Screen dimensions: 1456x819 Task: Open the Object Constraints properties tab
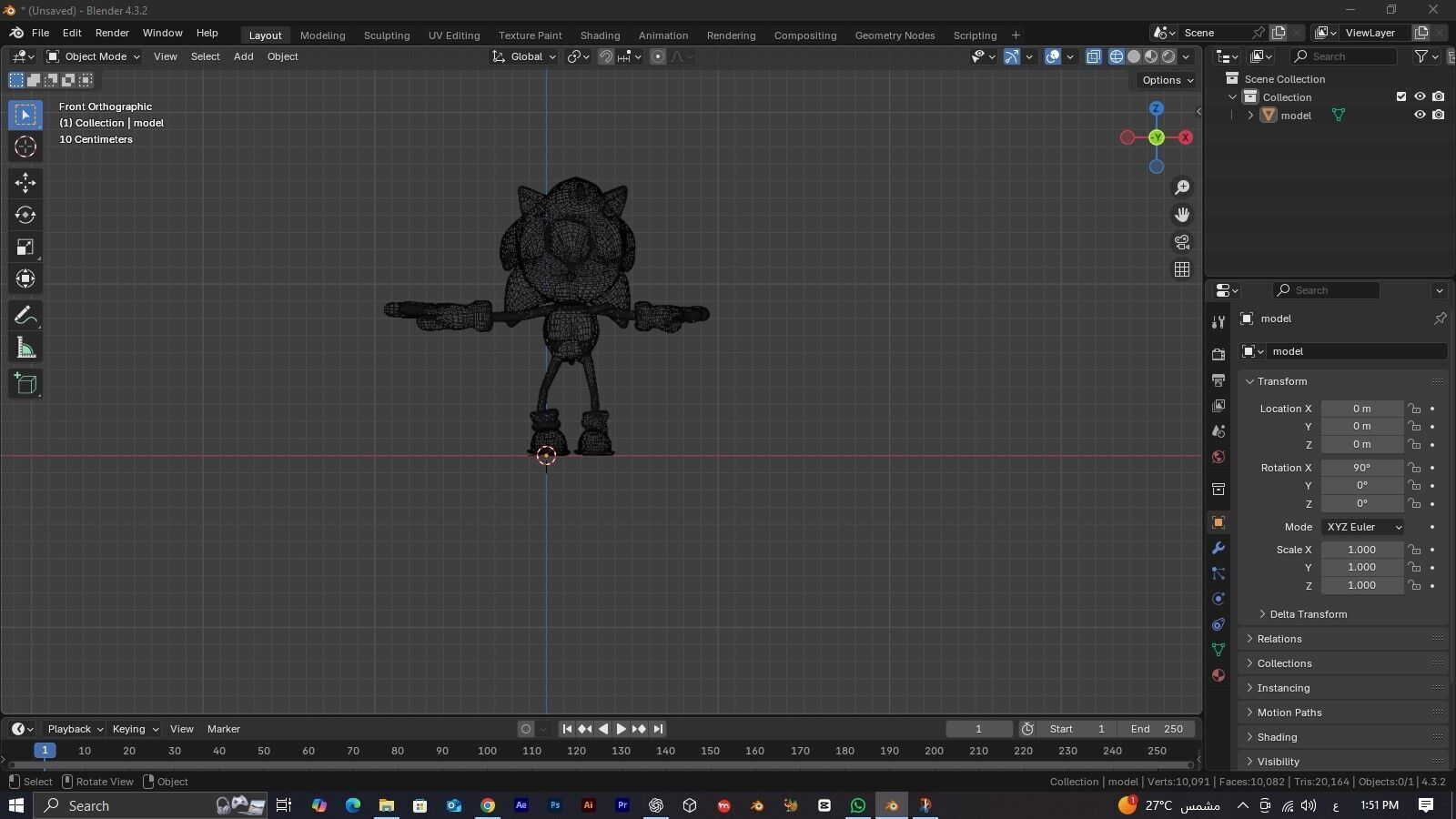tap(1218, 624)
